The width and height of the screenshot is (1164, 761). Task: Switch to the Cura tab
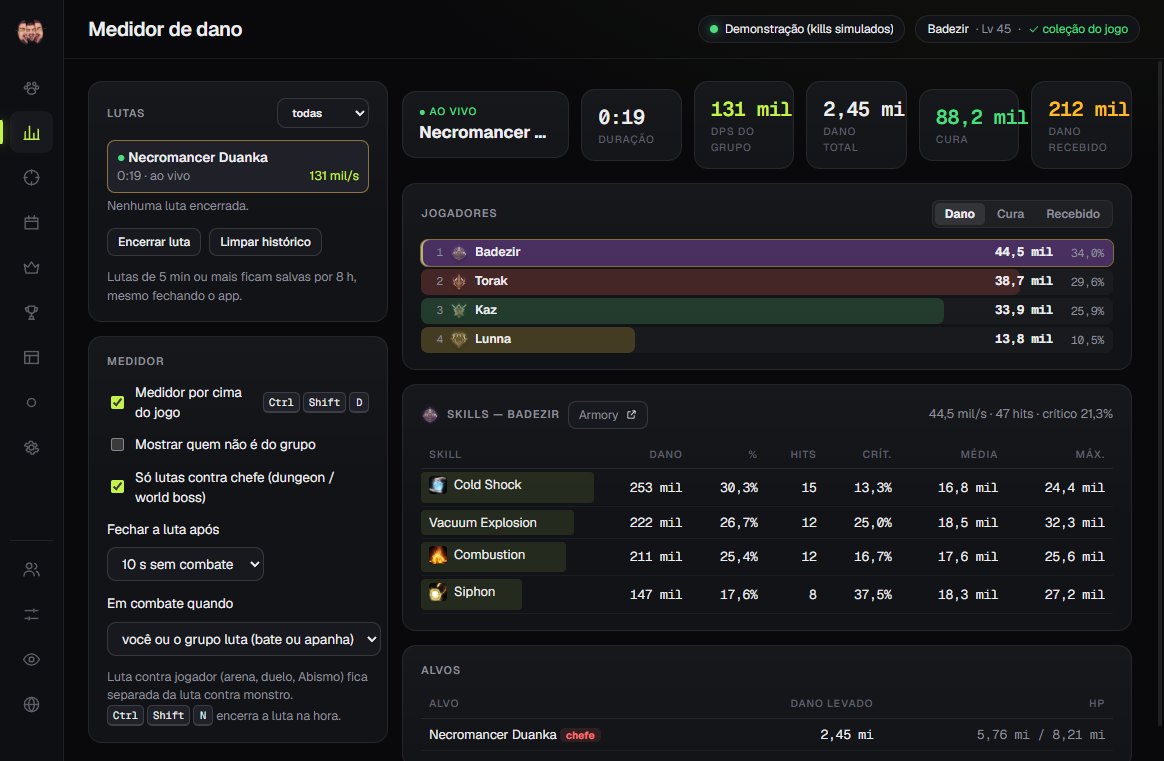(x=1010, y=214)
